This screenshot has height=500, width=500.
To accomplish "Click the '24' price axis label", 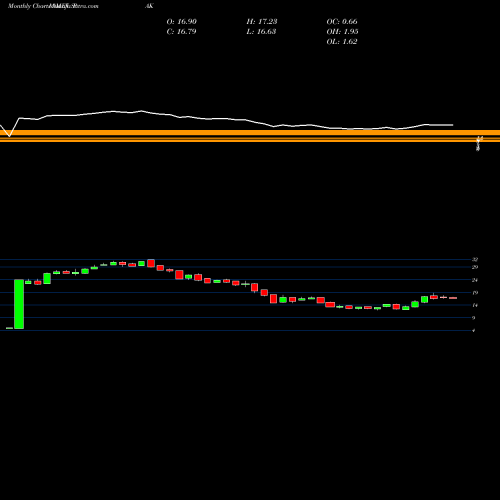I will click(475, 280).
